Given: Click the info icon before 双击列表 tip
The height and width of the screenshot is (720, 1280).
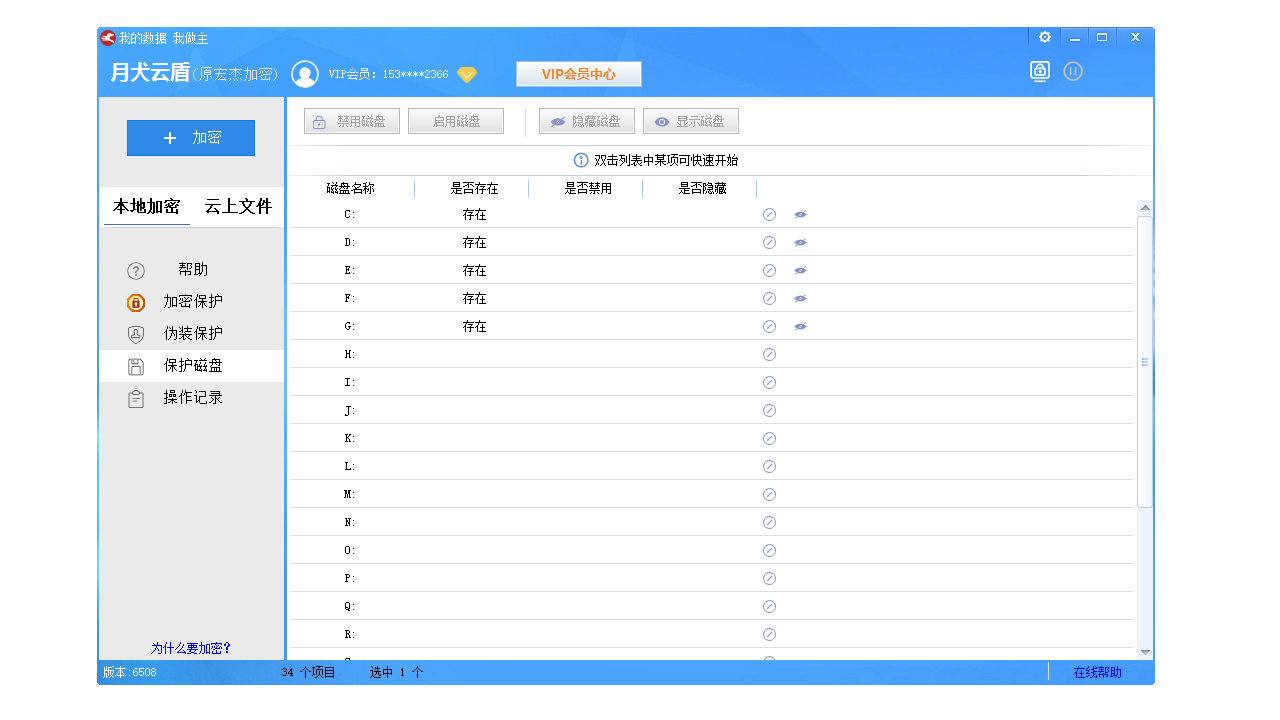Looking at the screenshot, I should pos(579,159).
